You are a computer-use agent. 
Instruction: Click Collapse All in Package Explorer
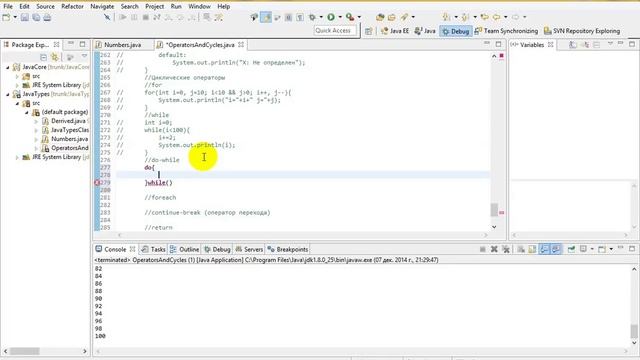[x=43, y=57]
